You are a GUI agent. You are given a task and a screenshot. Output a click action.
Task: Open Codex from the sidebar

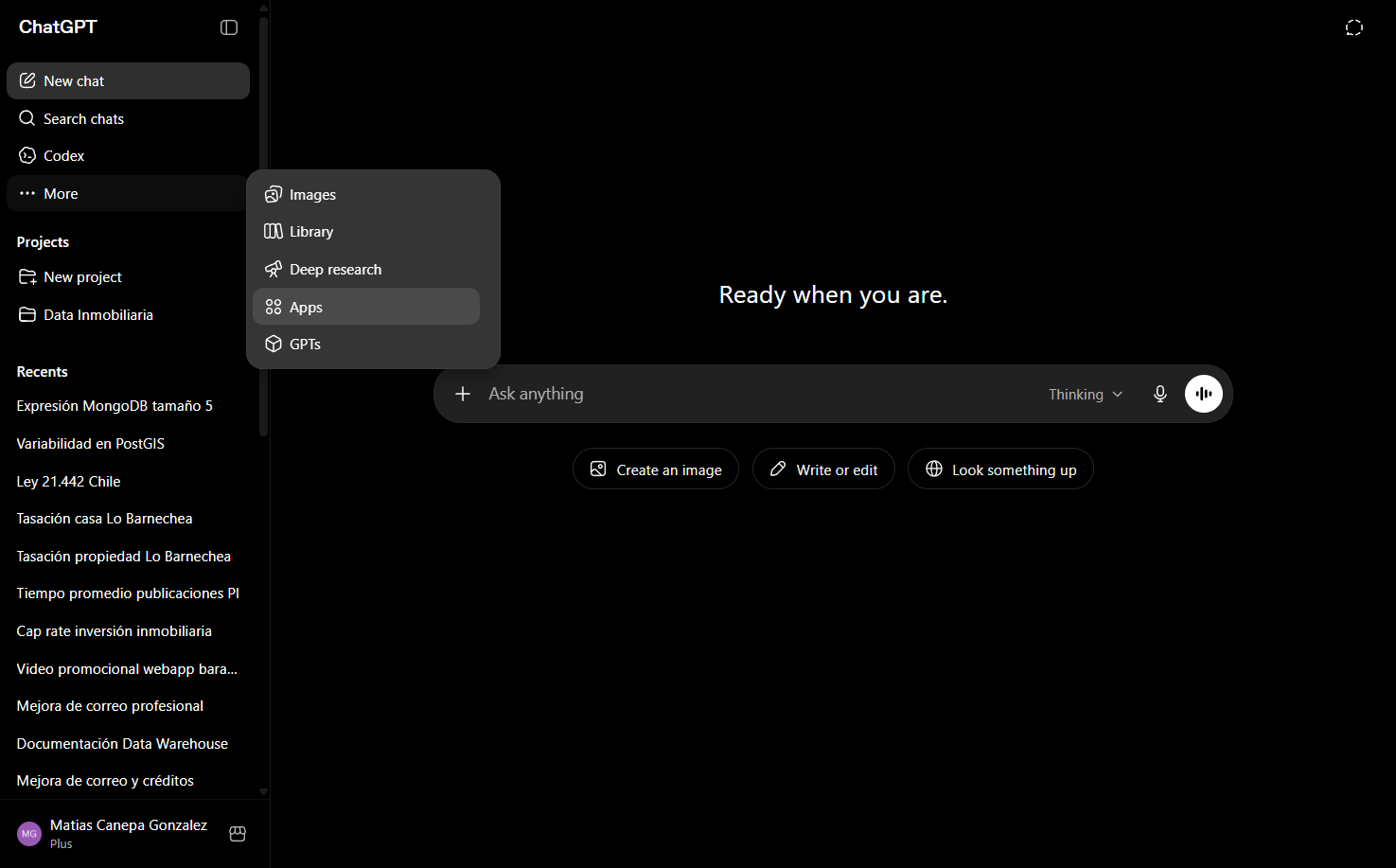click(128, 155)
